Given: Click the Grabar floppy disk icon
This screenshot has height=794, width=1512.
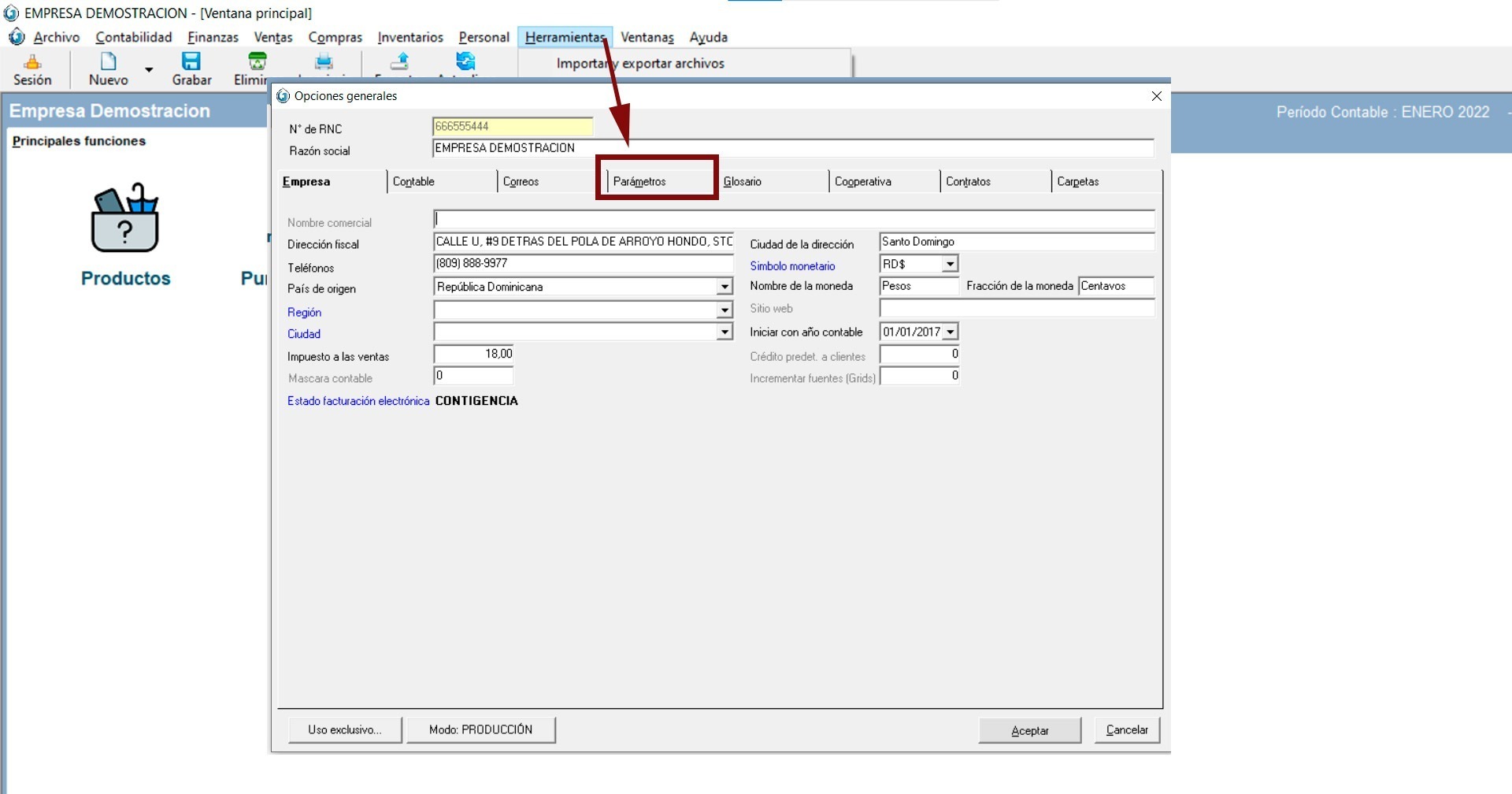Looking at the screenshot, I should (x=191, y=62).
